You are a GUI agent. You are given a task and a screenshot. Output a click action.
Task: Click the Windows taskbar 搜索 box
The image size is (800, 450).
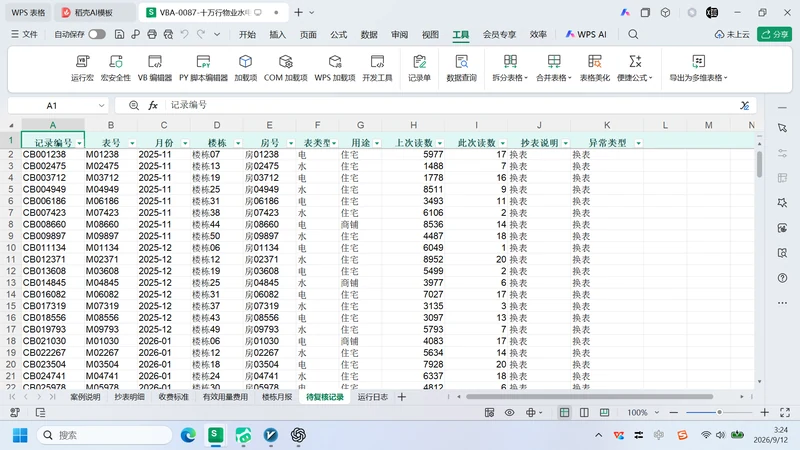click(x=105, y=435)
